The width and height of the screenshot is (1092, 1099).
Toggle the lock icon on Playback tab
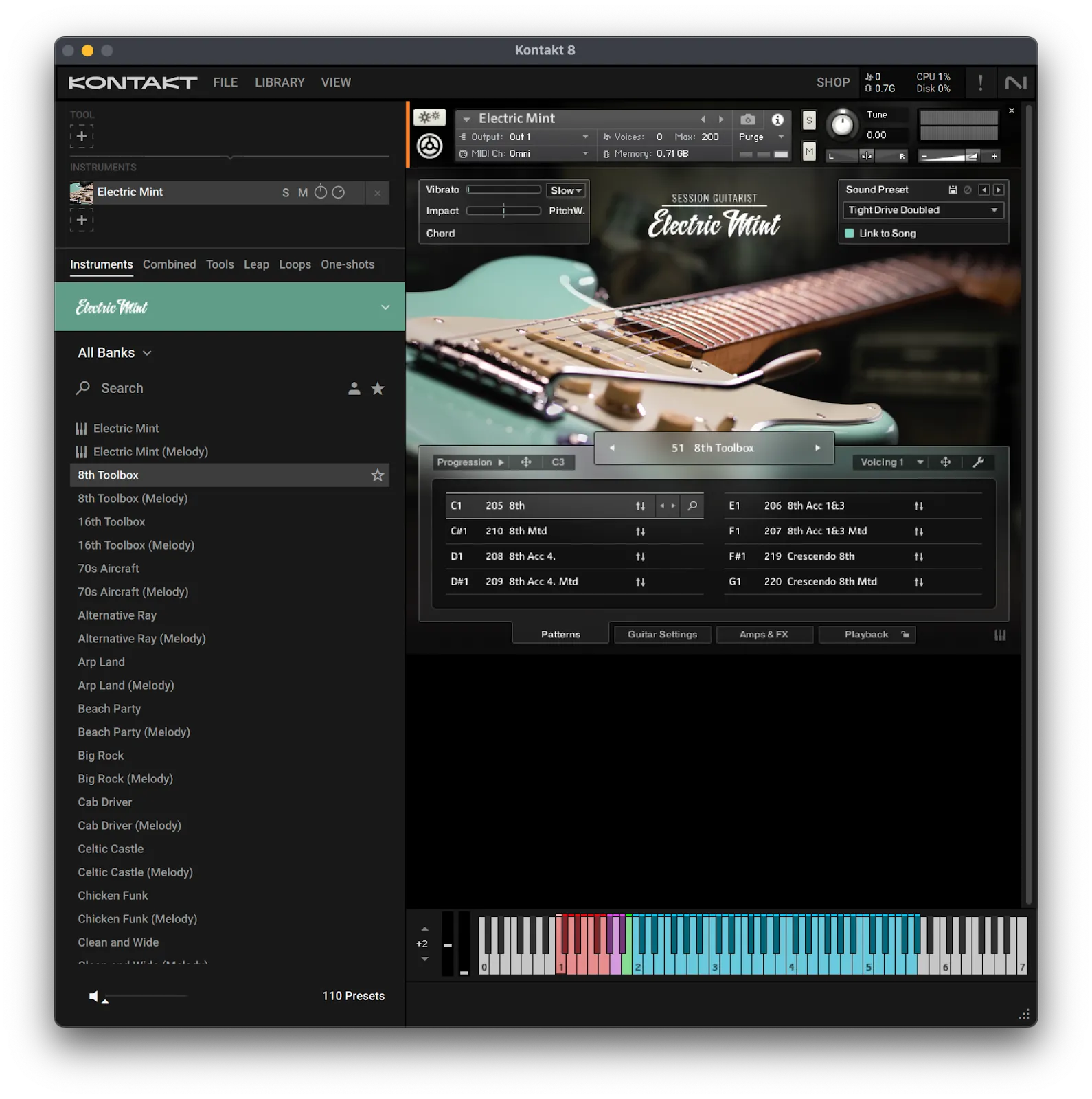(x=905, y=635)
